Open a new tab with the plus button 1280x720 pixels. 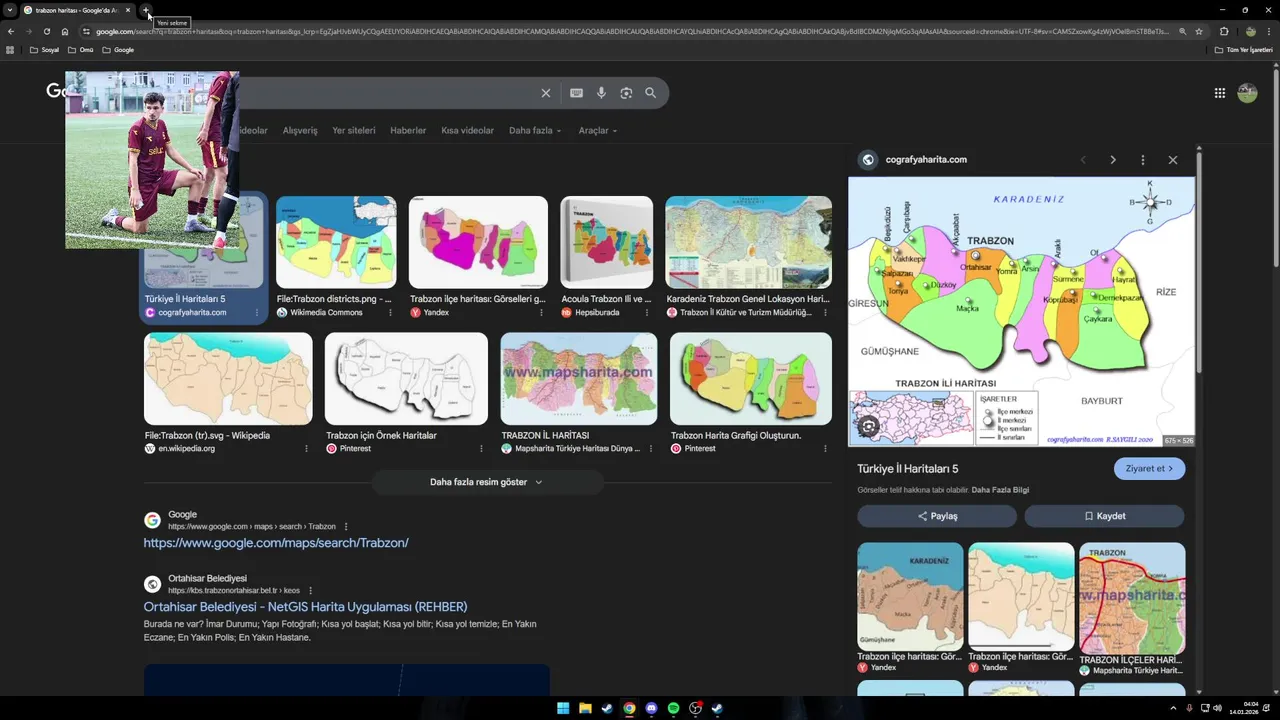click(x=146, y=10)
